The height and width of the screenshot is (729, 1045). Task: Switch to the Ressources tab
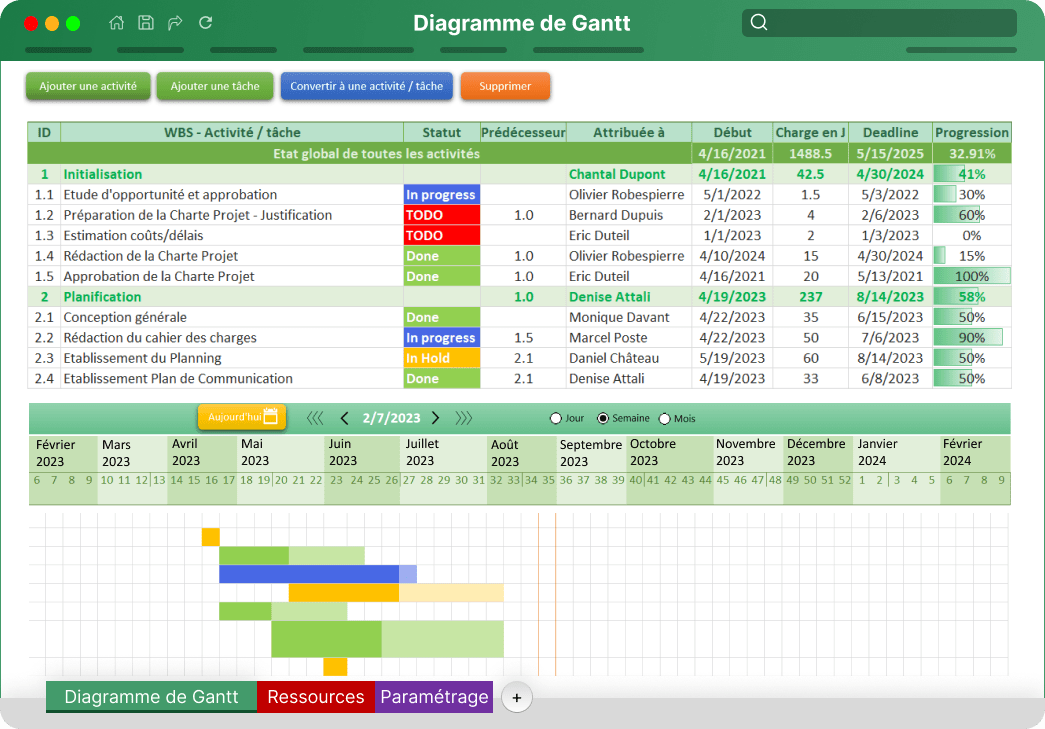point(316,697)
